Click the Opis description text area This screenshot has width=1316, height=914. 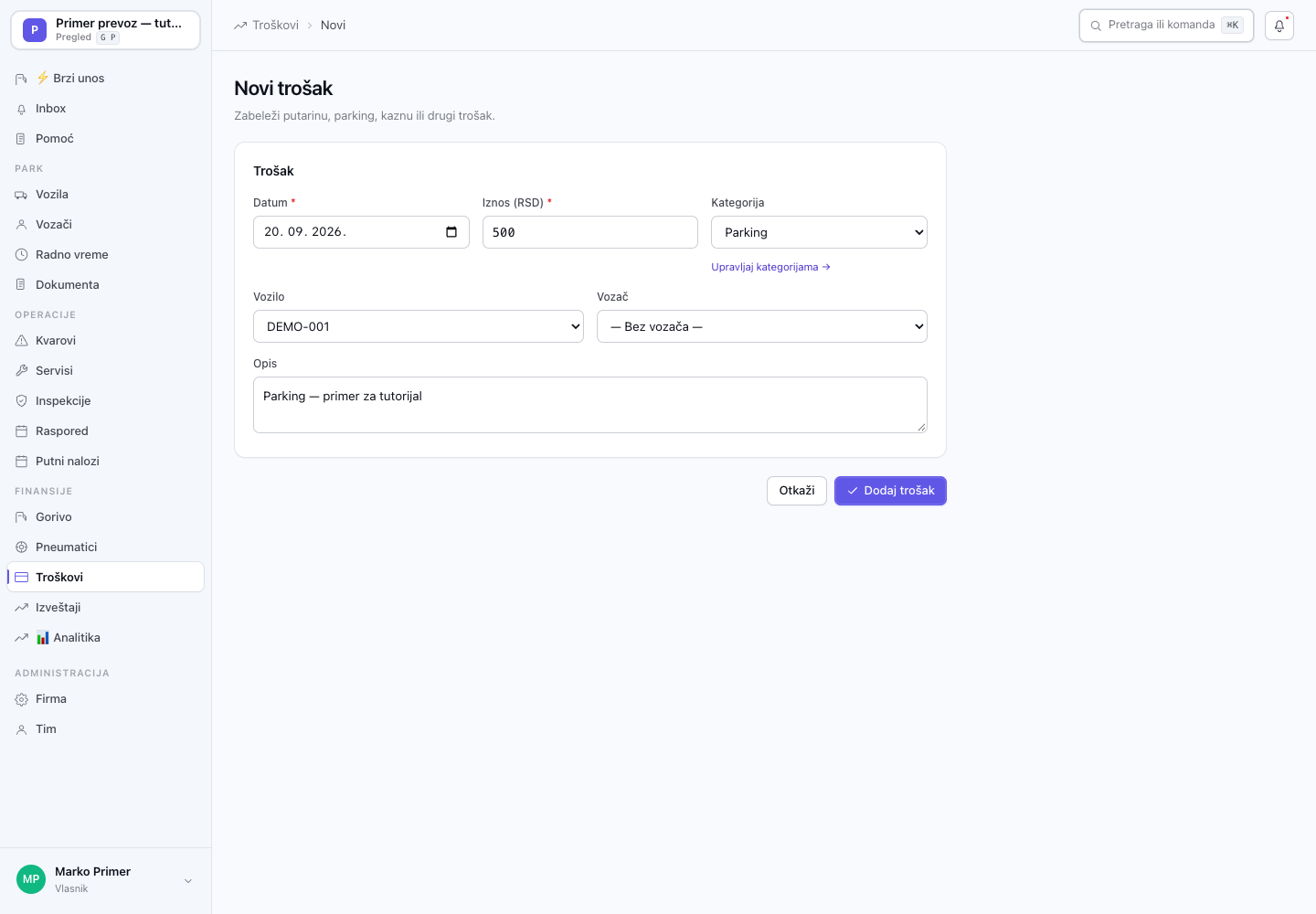click(x=590, y=405)
